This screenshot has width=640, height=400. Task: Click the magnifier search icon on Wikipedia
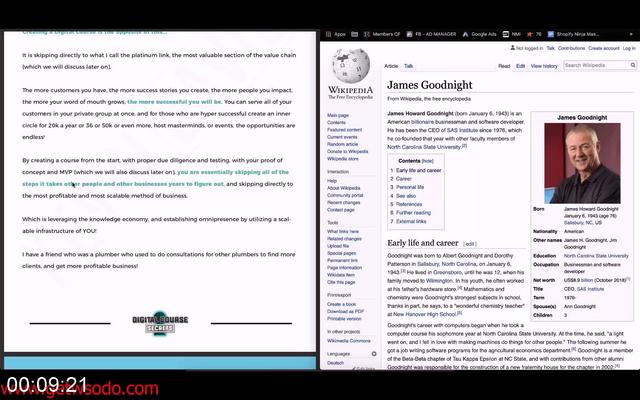pos(633,65)
